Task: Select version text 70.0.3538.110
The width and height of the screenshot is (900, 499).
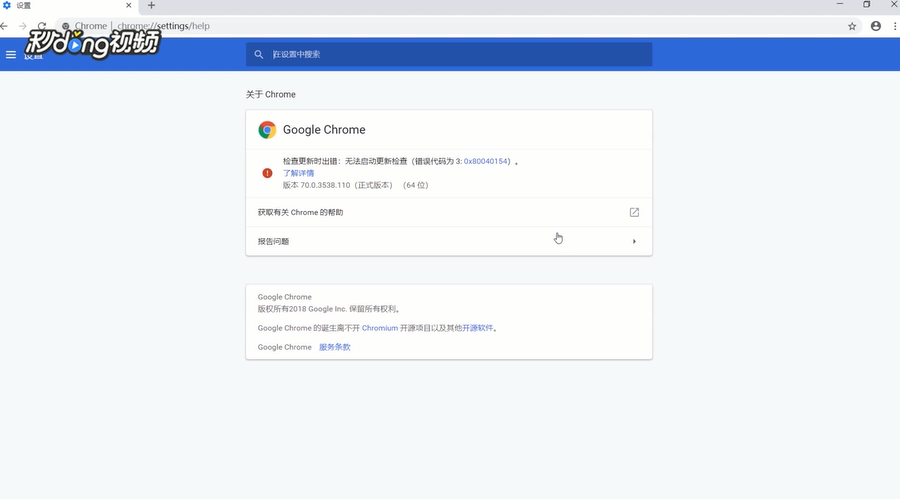Action: click(325, 185)
